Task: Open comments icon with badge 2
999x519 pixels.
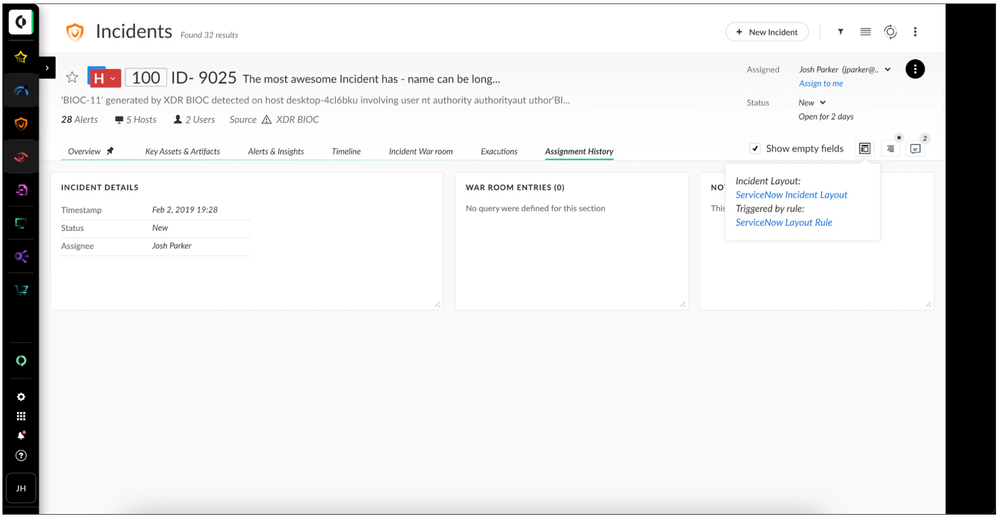Action: (915, 149)
